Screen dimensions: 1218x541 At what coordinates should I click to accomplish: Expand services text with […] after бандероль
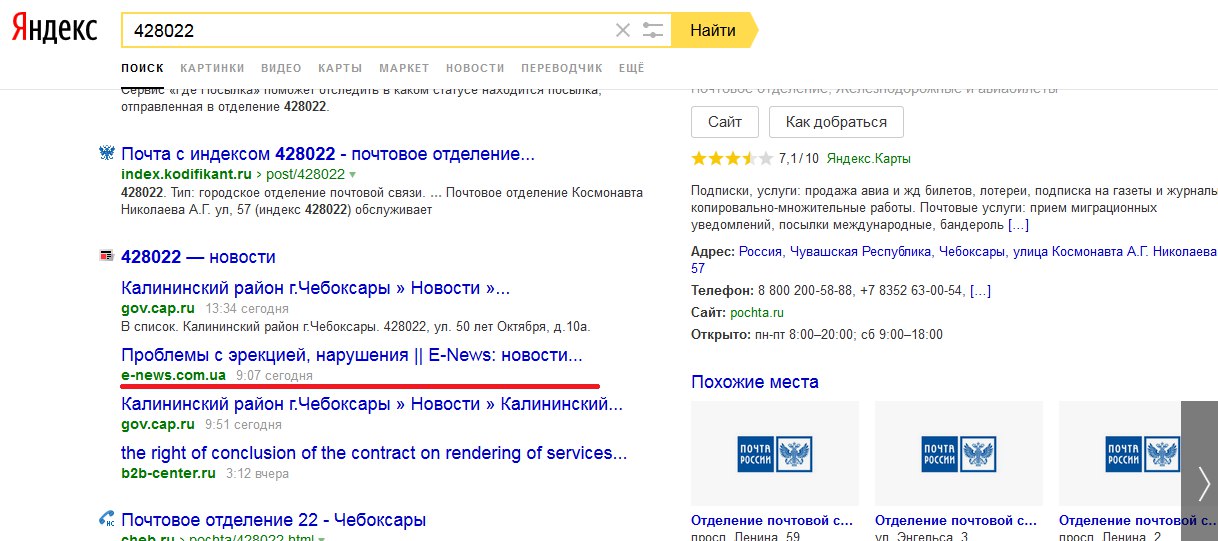point(1018,224)
